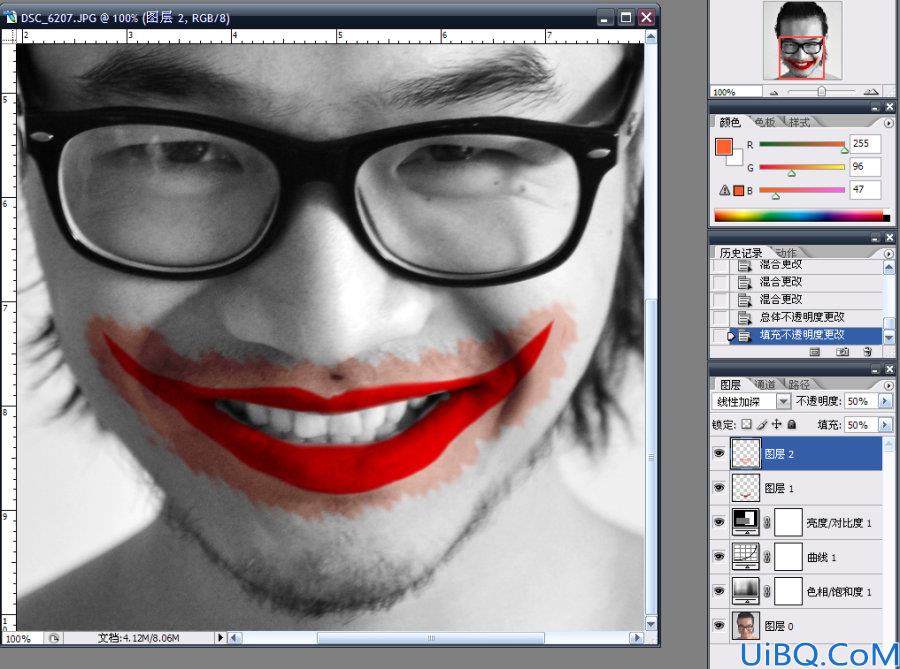The height and width of the screenshot is (669, 900).
Task: Toggle visibility of 色相/饱和度 1 layer
Action: pyautogui.click(x=719, y=591)
